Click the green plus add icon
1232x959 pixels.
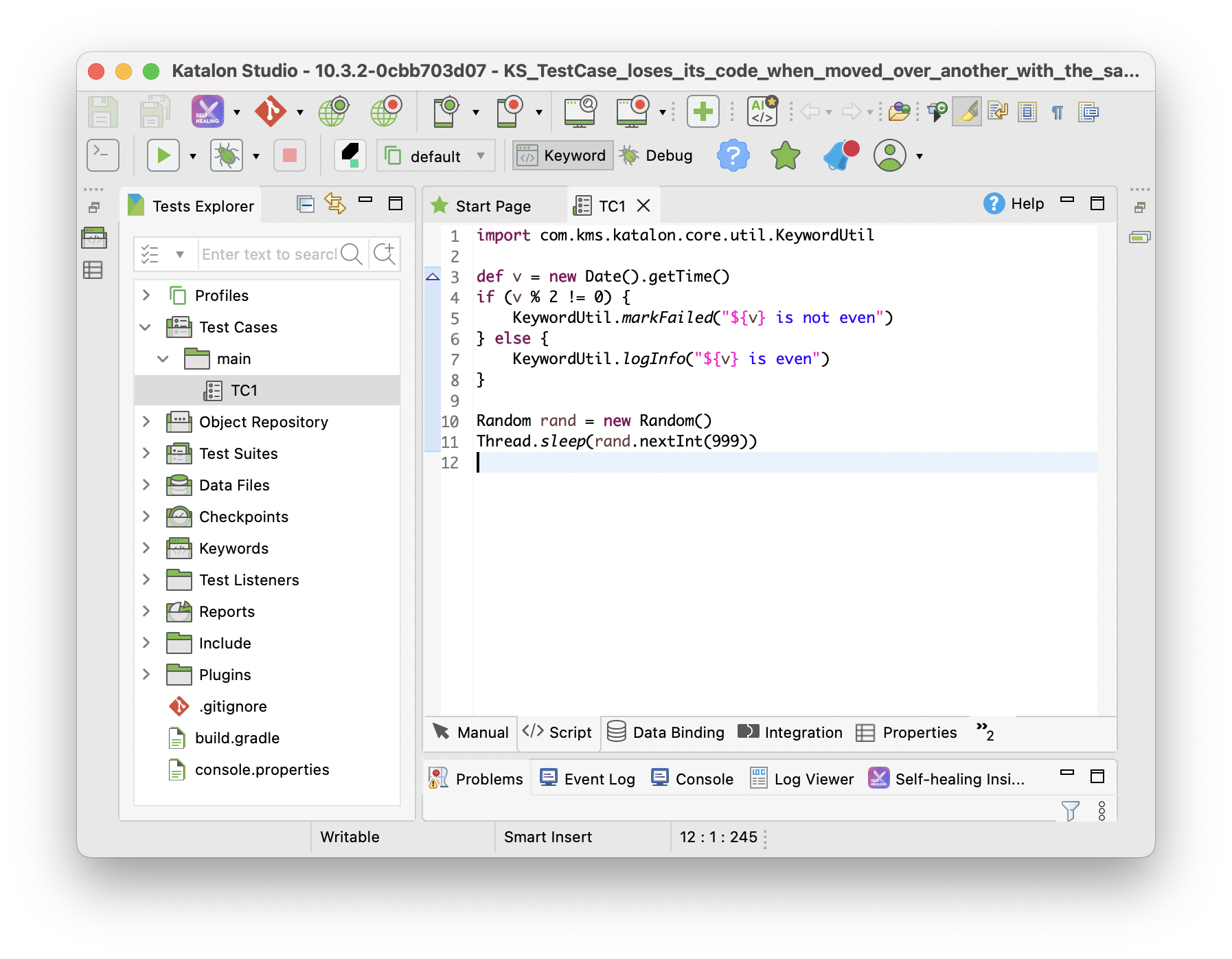pos(703,111)
